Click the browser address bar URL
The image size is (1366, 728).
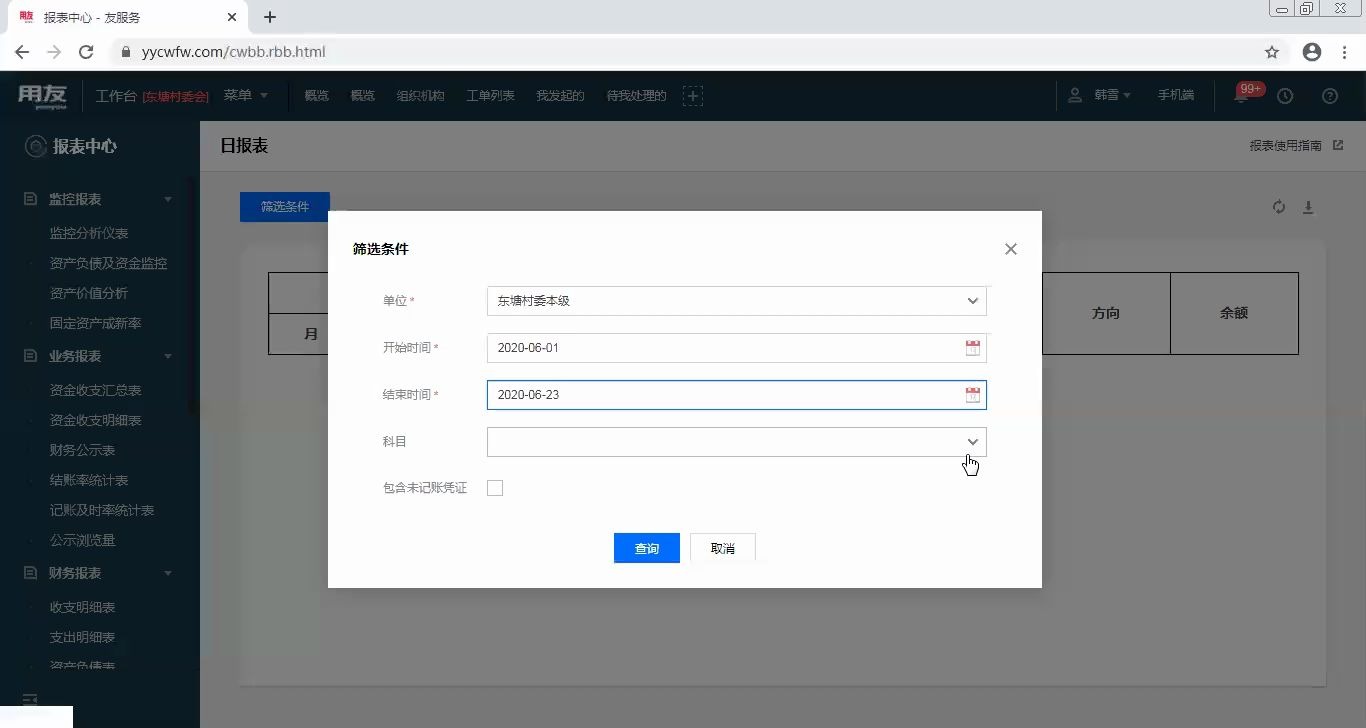(x=233, y=52)
